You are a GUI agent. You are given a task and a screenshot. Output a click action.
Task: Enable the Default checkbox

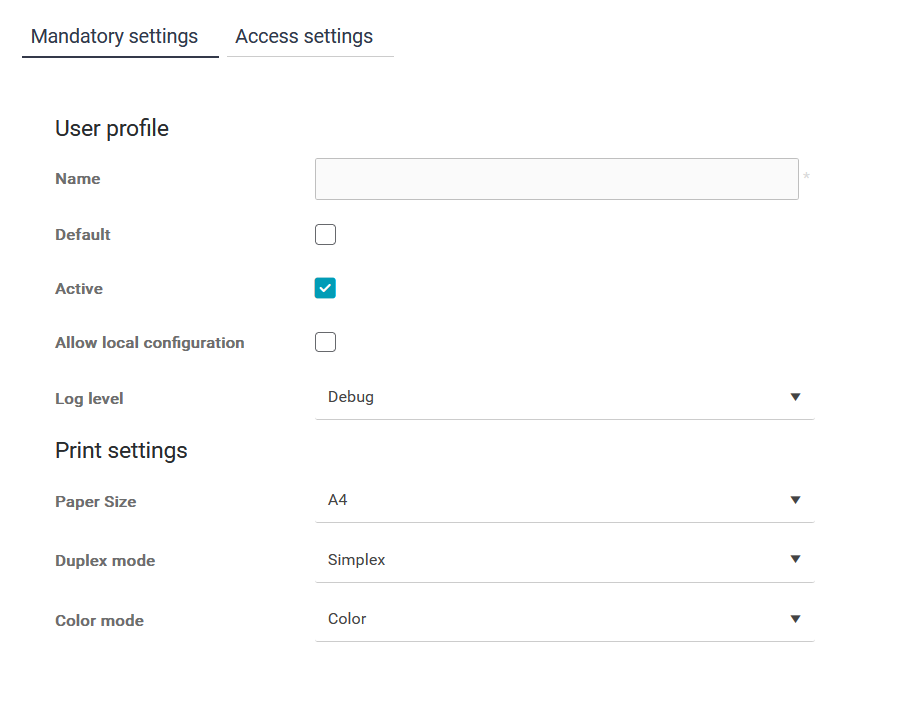point(325,235)
